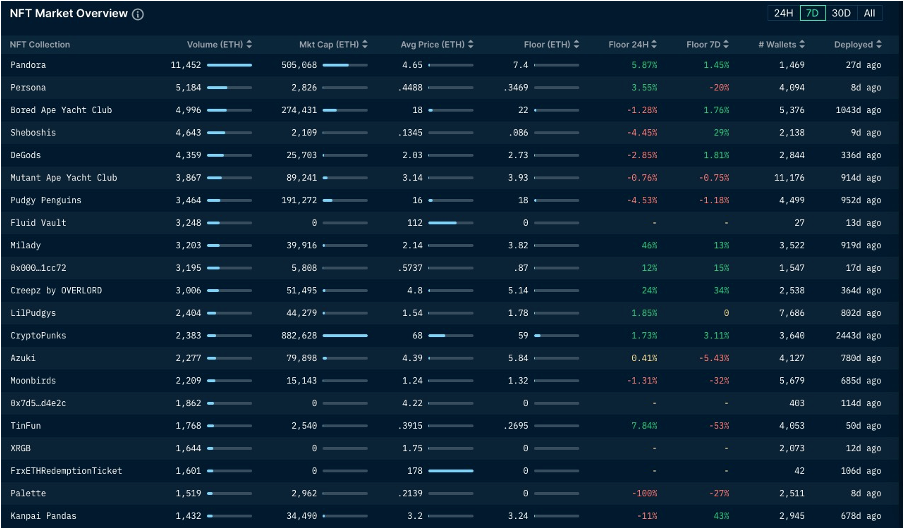Open the Creepz by OVERLORD collection

click(x=56, y=291)
